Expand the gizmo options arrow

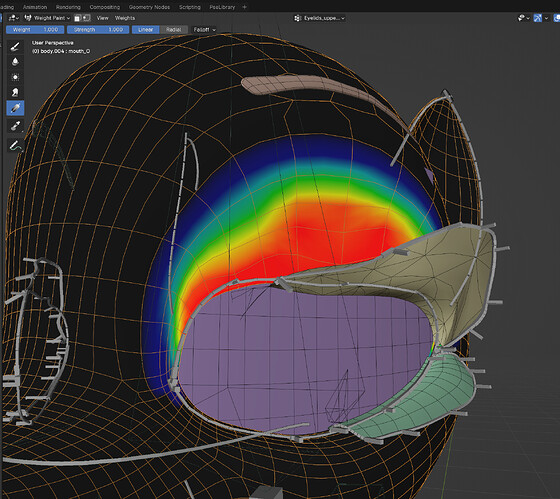[546, 18]
